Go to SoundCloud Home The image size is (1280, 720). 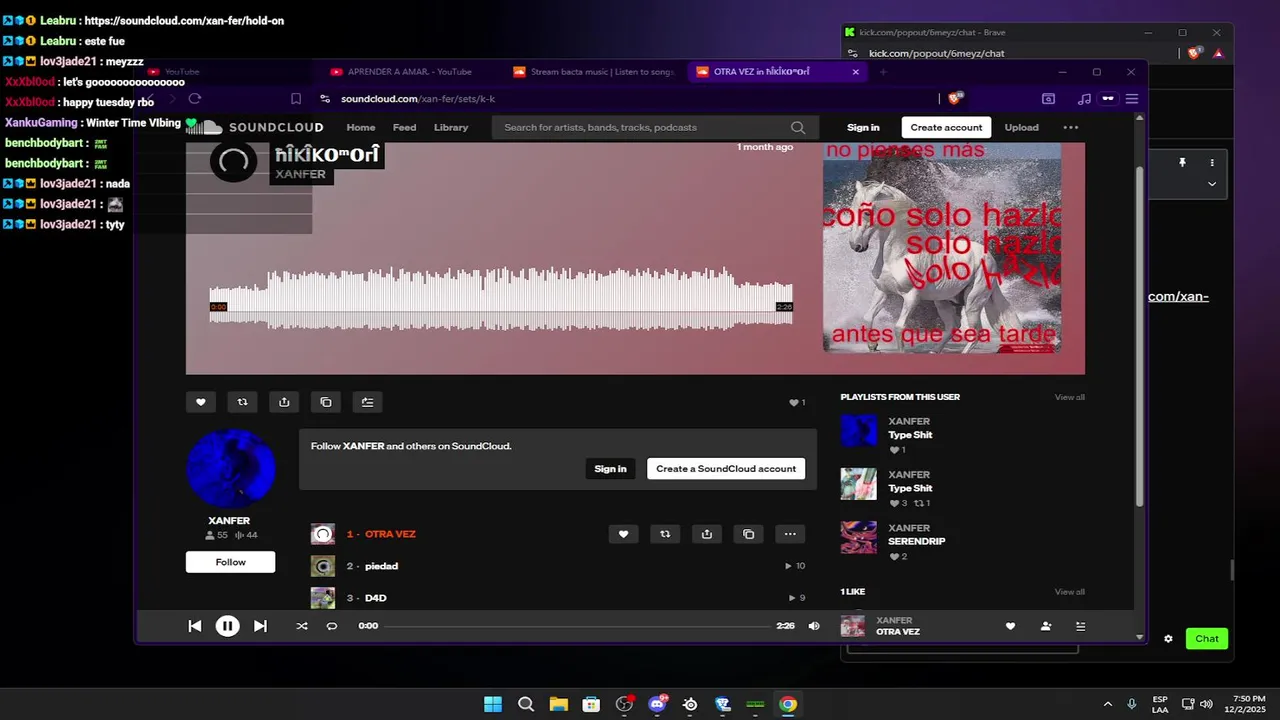361,127
